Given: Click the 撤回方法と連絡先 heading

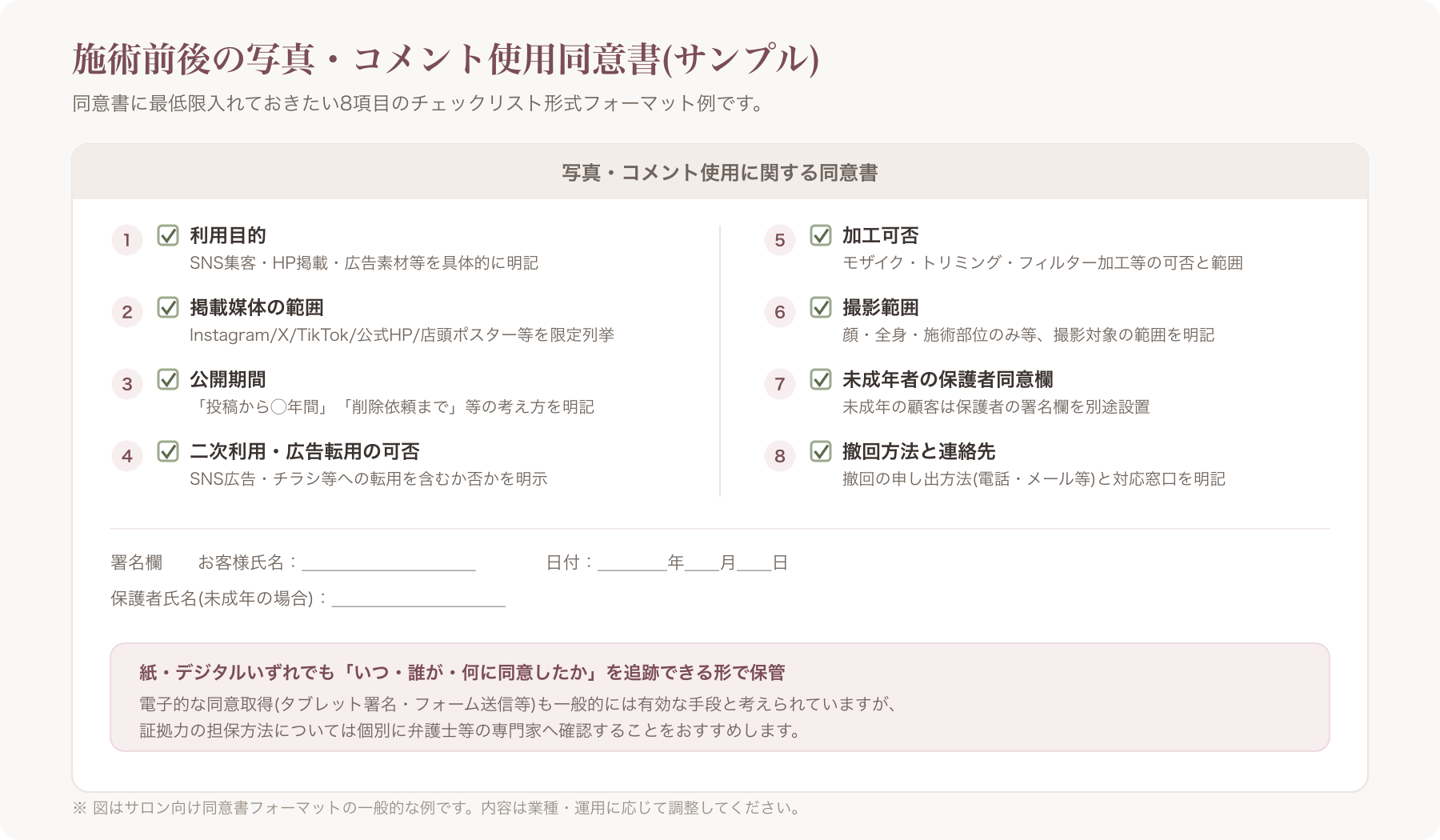Looking at the screenshot, I should (919, 451).
